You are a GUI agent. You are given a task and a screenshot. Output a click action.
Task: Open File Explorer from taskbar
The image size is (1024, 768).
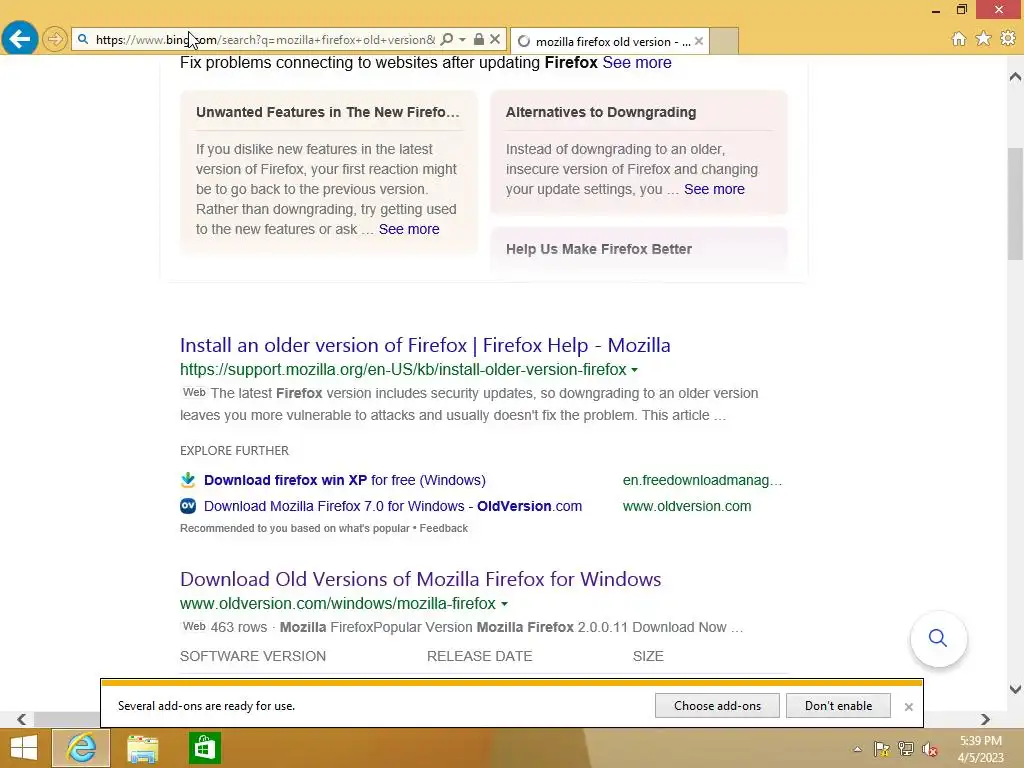[x=142, y=748]
